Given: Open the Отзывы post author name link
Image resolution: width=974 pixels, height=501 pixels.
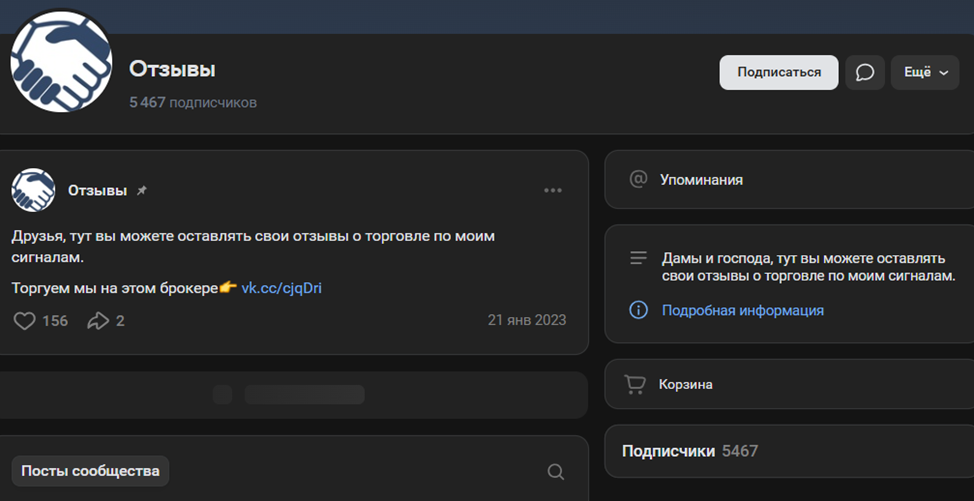Looking at the screenshot, I should pyautogui.click(x=97, y=190).
